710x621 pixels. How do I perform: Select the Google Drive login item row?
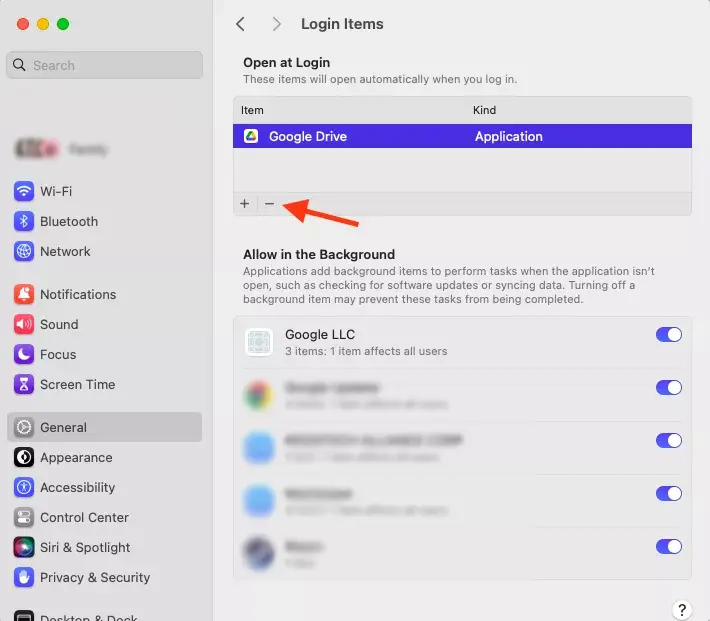(x=462, y=136)
